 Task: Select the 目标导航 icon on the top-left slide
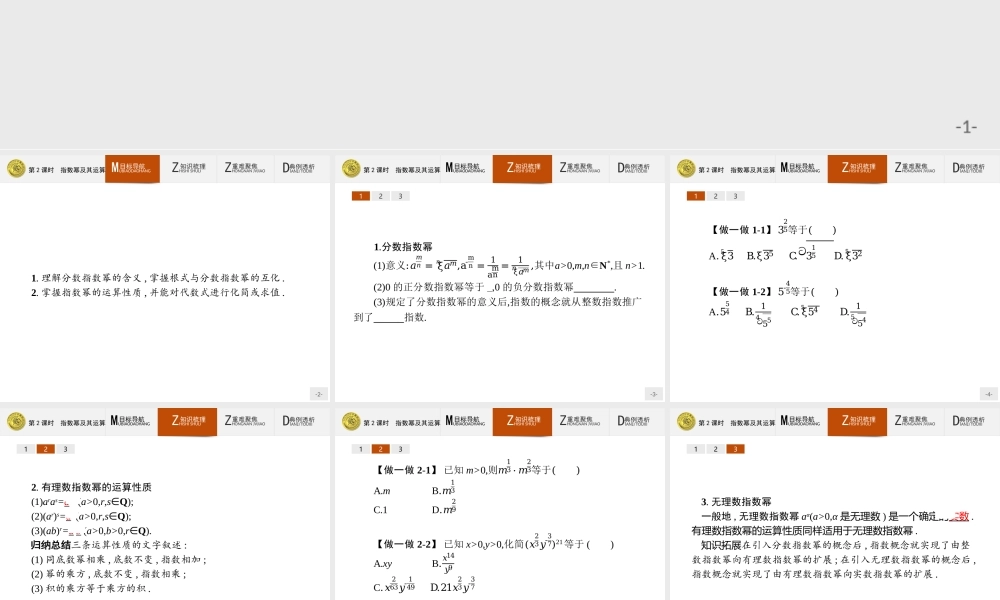(132, 168)
